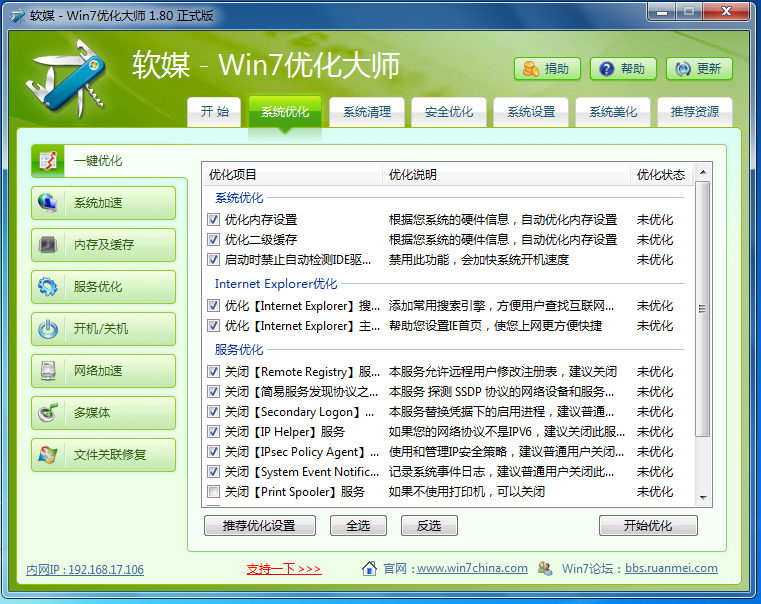Screen dimensions: 761x604
Task: Click the list vertical scrollbar thumb
Action: [x=702, y=309]
